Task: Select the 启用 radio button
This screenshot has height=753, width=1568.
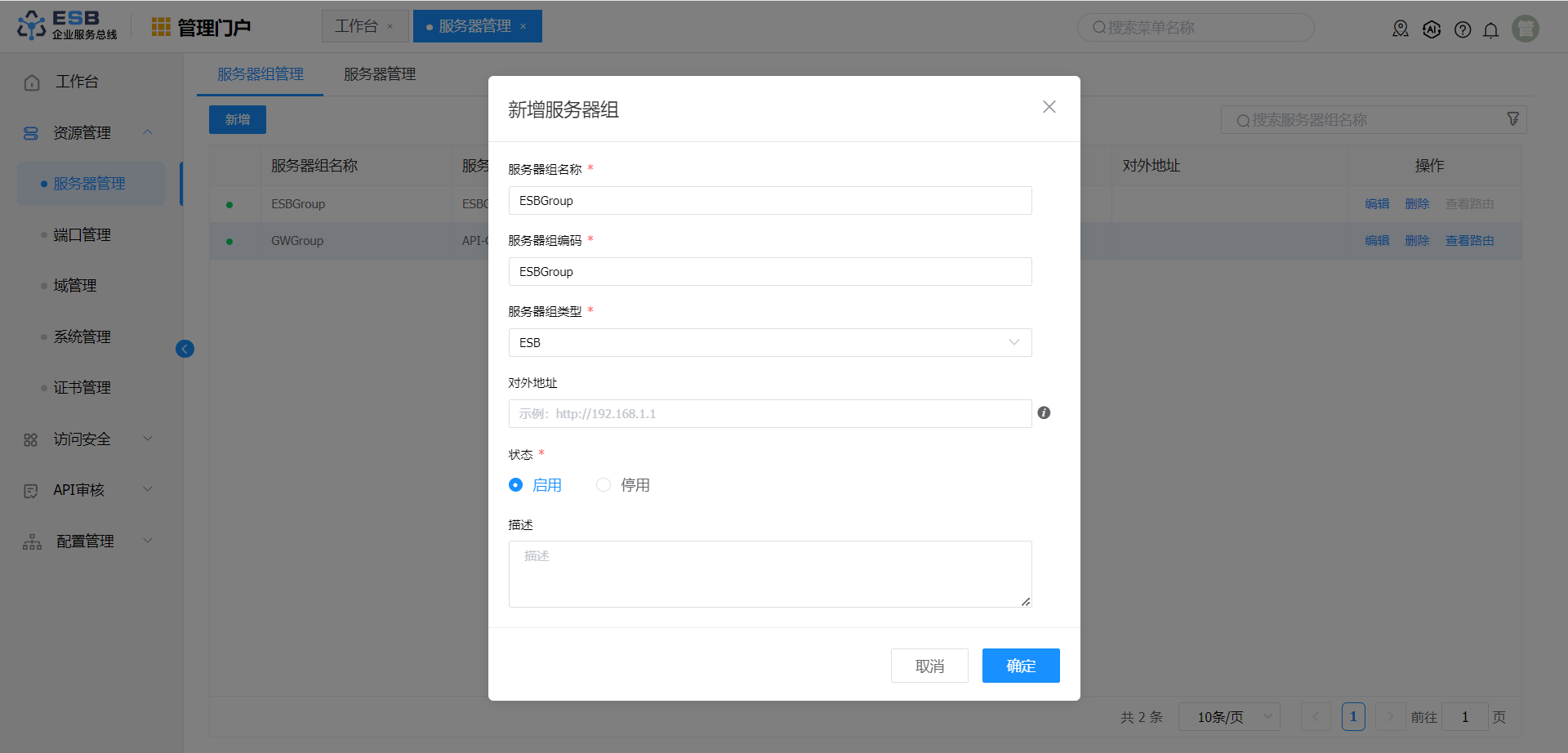Action: click(x=515, y=485)
